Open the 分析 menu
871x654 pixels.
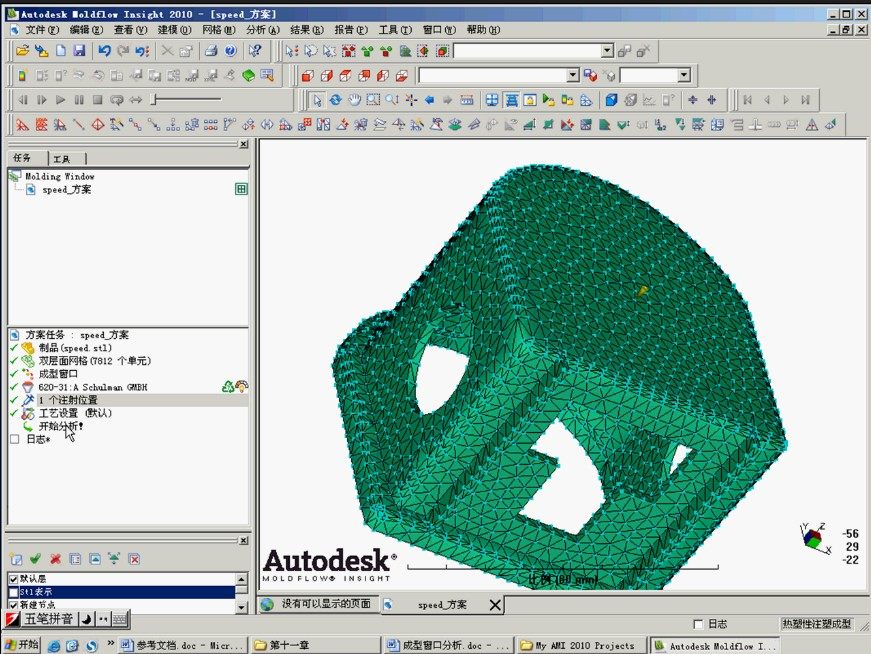(x=263, y=30)
